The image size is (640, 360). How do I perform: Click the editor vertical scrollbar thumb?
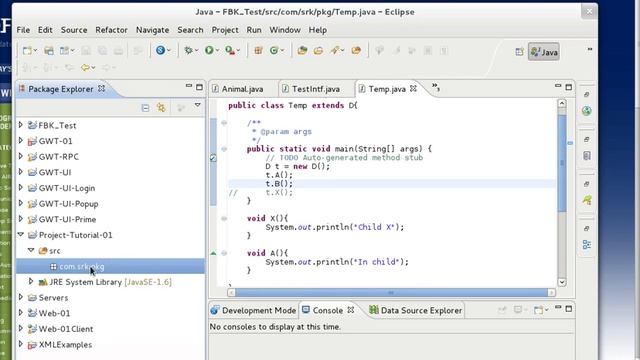pyautogui.click(x=562, y=162)
